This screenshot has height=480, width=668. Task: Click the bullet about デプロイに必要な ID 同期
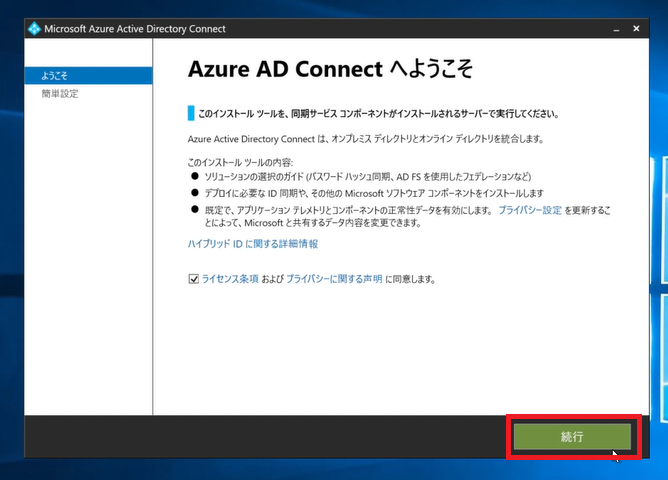(x=374, y=193)
